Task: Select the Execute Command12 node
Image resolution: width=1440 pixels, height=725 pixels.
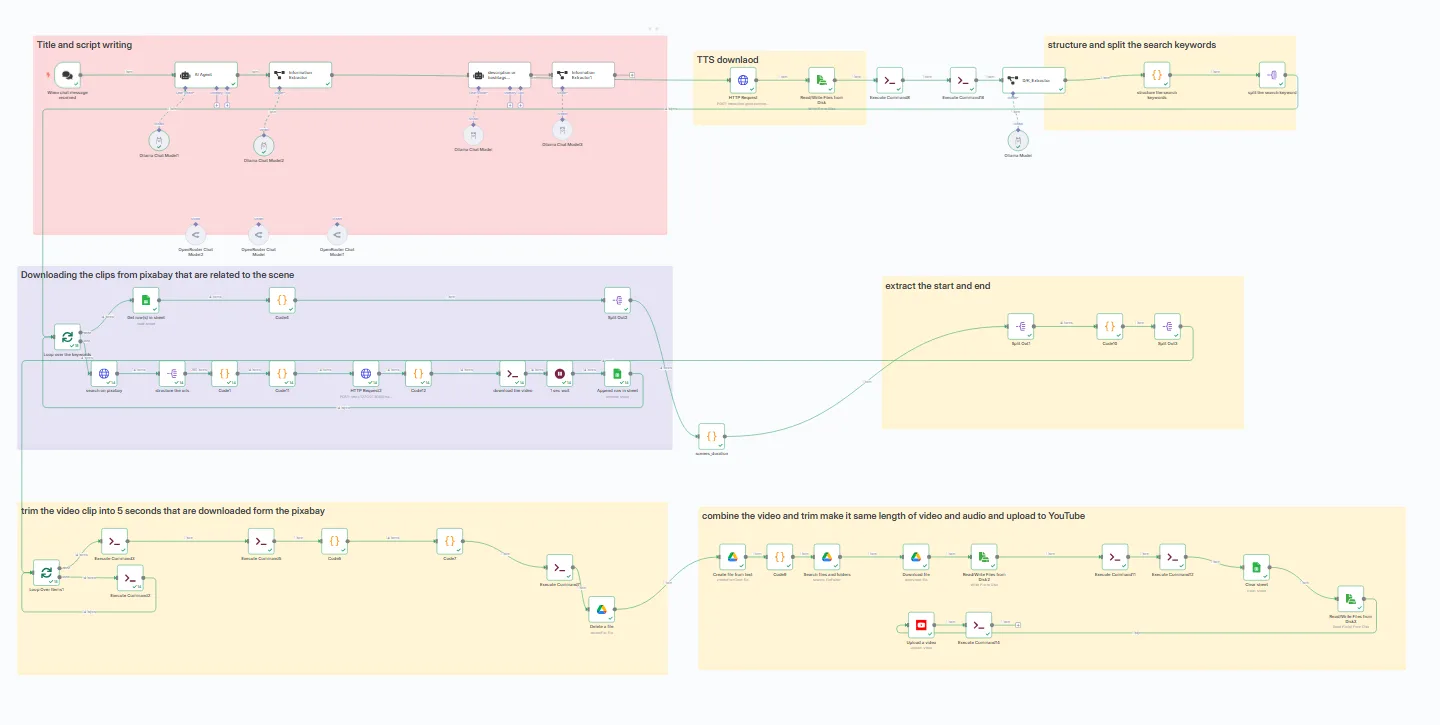Action: tap(1173, 558)
